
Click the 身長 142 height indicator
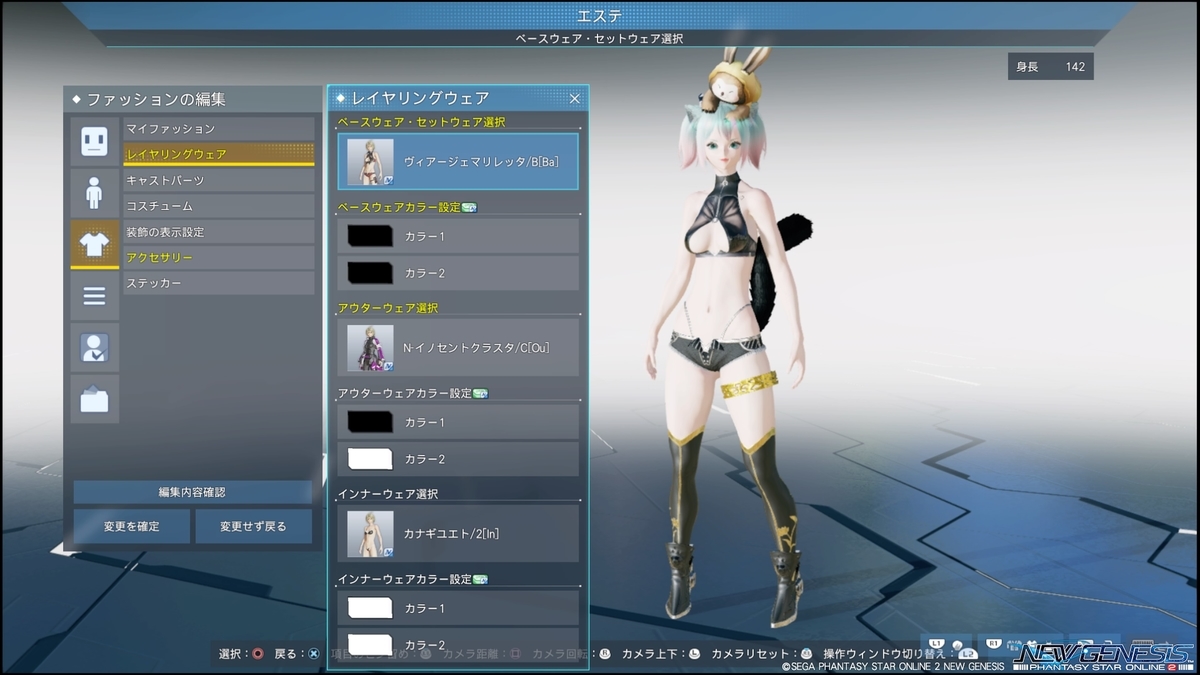point(1050,67)
